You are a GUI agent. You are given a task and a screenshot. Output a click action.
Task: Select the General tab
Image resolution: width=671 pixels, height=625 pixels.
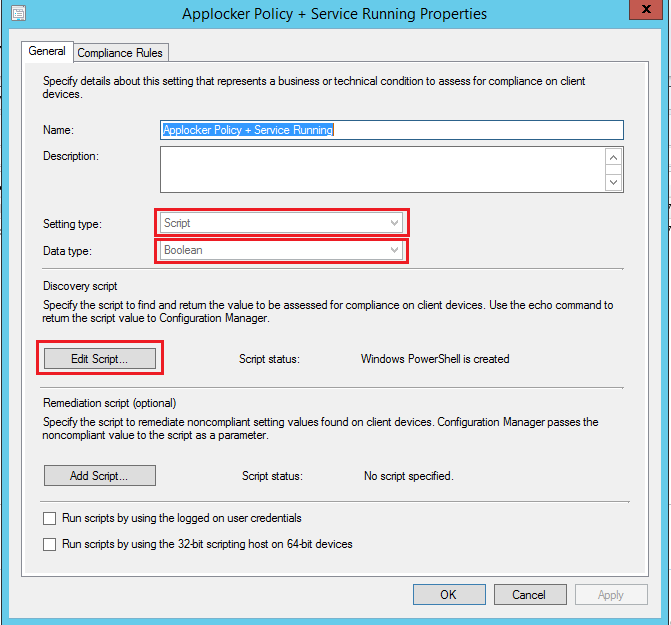46,51
